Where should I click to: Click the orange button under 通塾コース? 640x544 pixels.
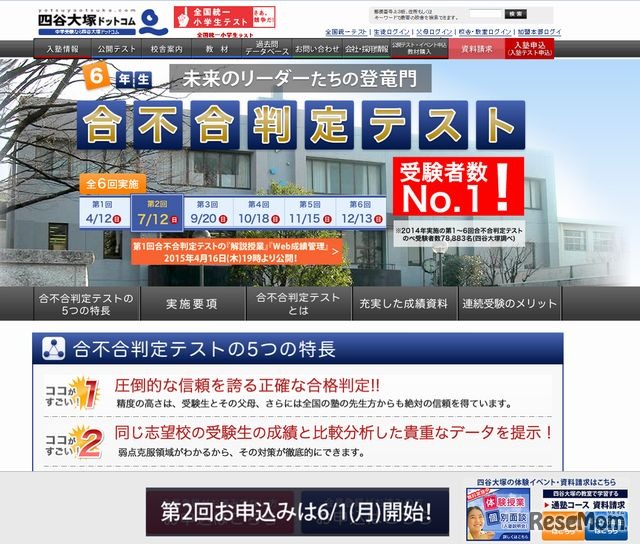tap(563, 526)
